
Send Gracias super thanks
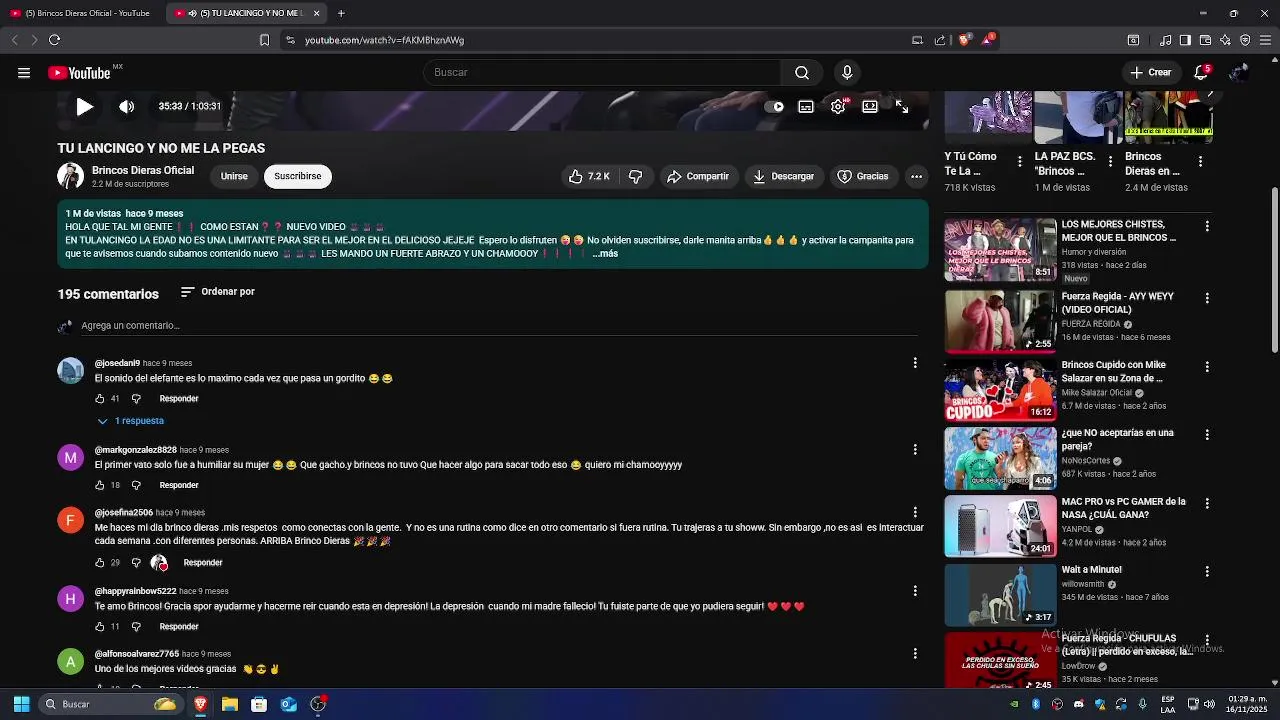863,176
